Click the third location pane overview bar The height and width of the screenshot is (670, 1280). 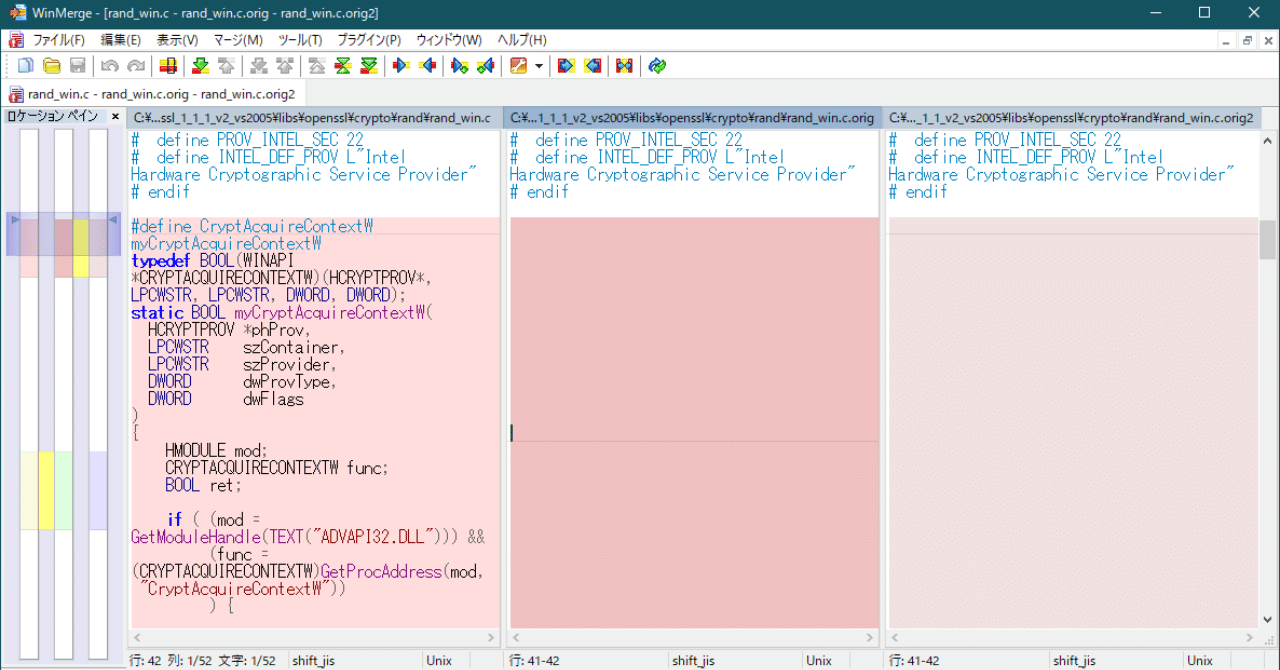(98, 394)
